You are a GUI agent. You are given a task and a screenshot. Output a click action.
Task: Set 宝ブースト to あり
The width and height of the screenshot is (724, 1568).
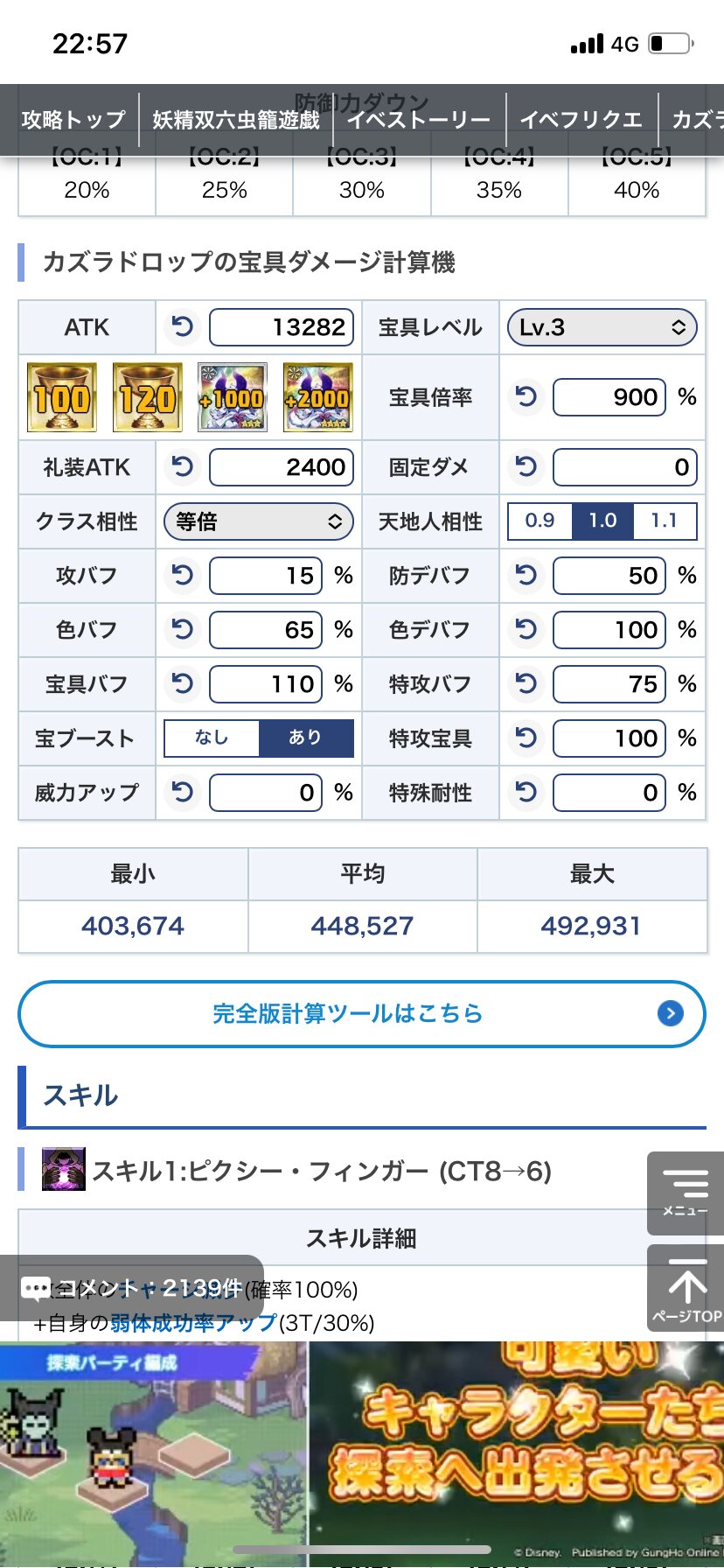306,738
